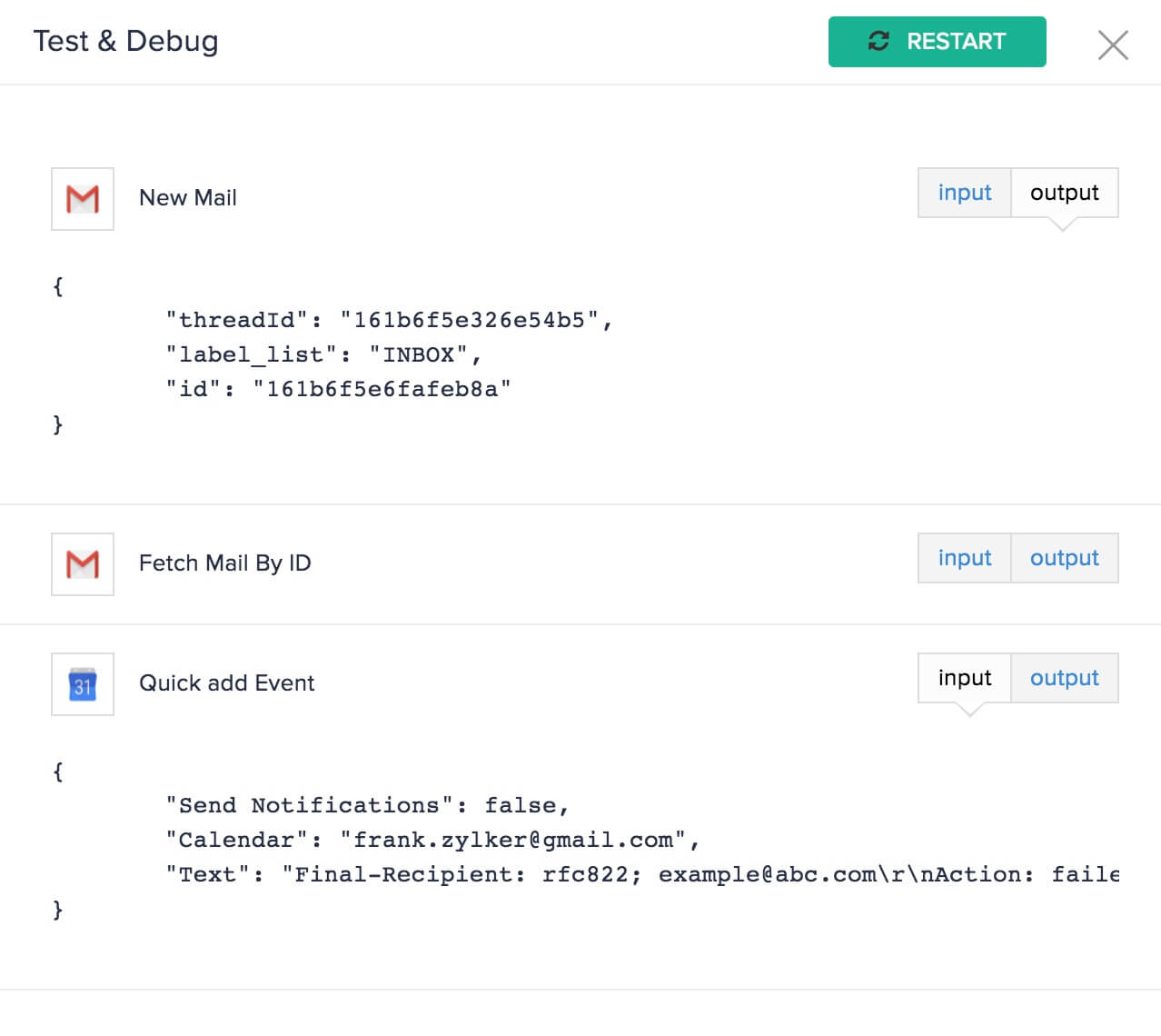Click the Gmail icon beside New Mail
This screenshot has width=1161, height=1036.
tap(83, 199)
